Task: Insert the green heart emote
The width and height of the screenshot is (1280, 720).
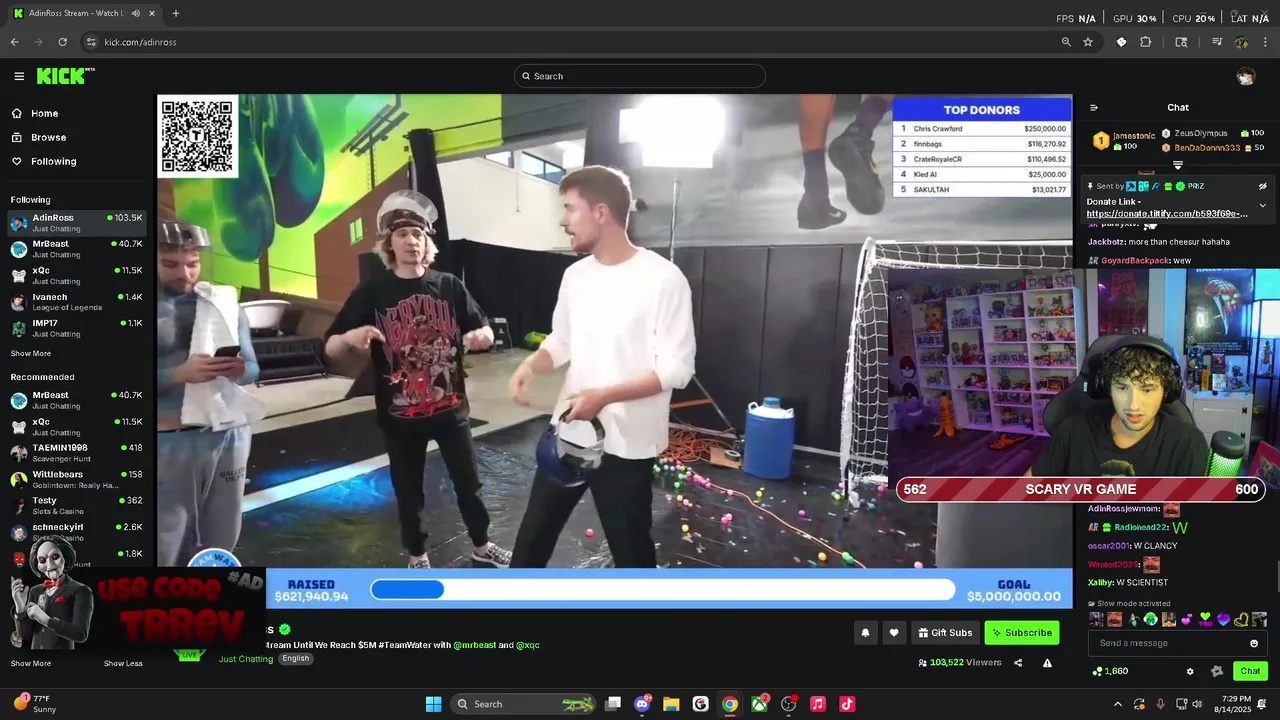Action: (x=1205, y=619)
